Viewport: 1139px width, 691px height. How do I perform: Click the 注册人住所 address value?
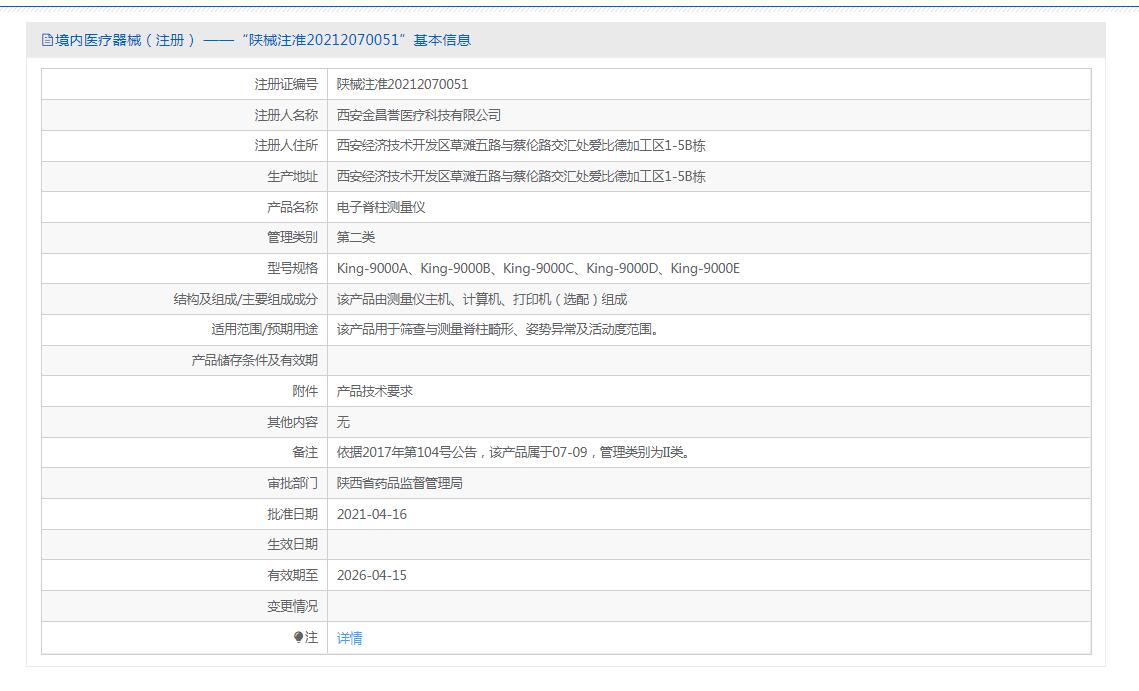click(521, 145)
